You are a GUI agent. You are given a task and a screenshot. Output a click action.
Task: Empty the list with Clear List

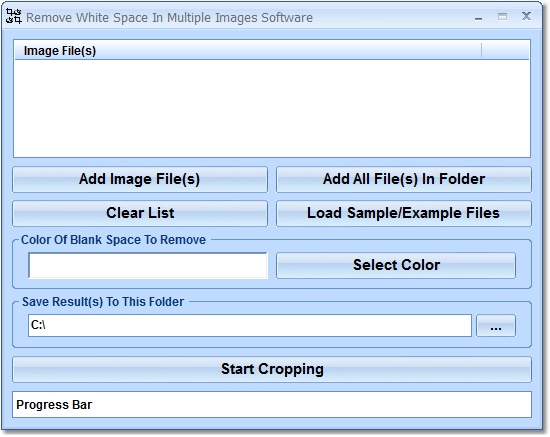coord(140,213)
